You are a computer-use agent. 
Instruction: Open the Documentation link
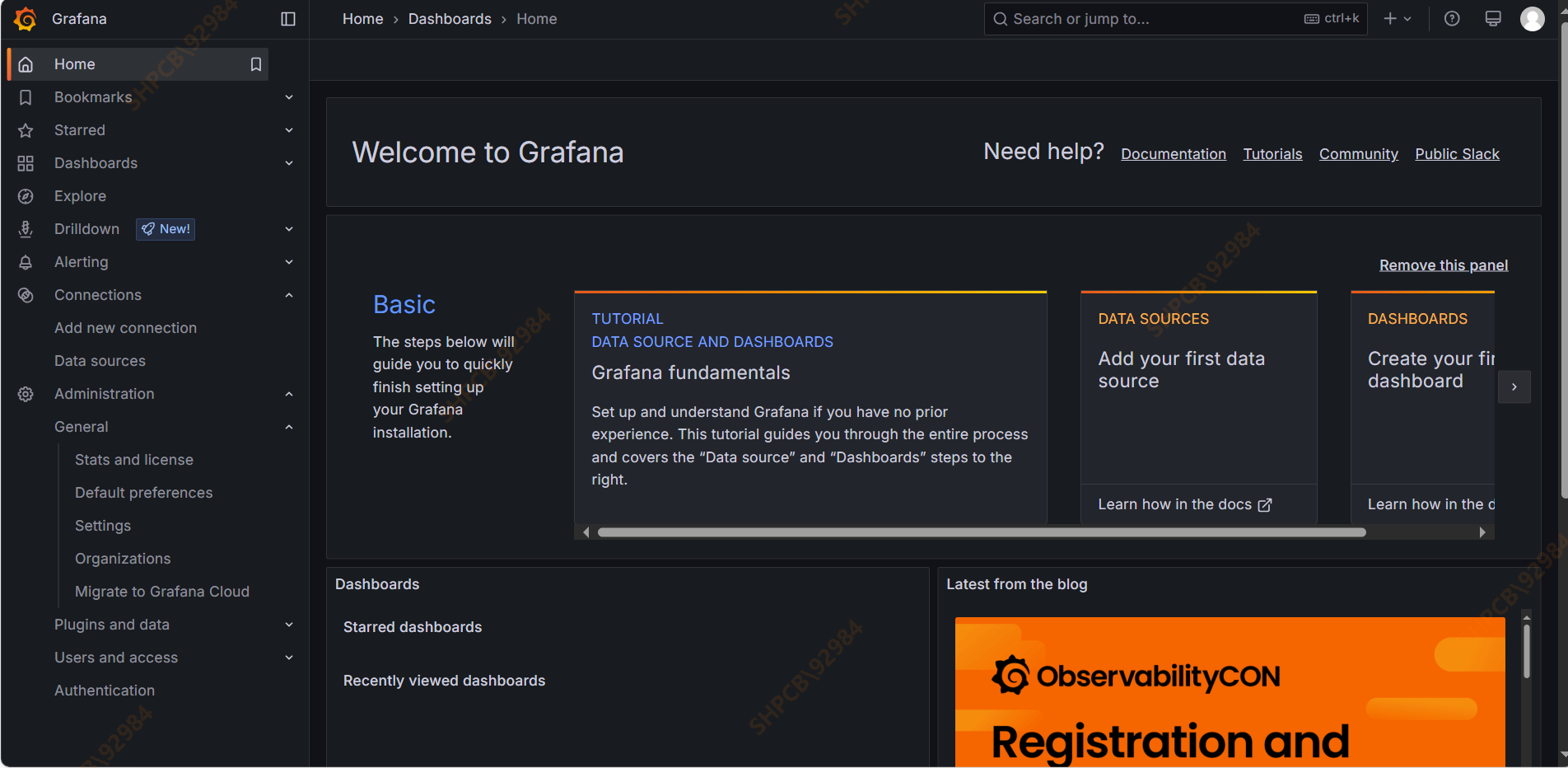(x=1174, y=154)
